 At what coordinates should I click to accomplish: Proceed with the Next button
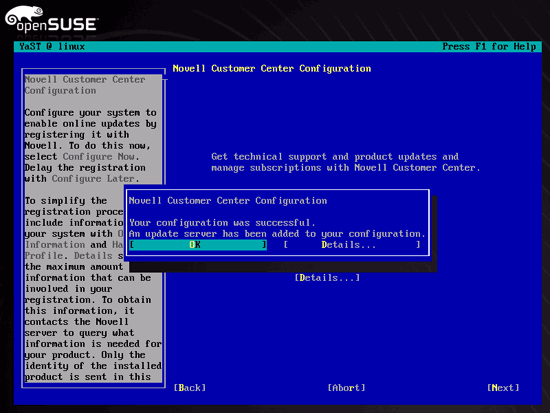503,388
